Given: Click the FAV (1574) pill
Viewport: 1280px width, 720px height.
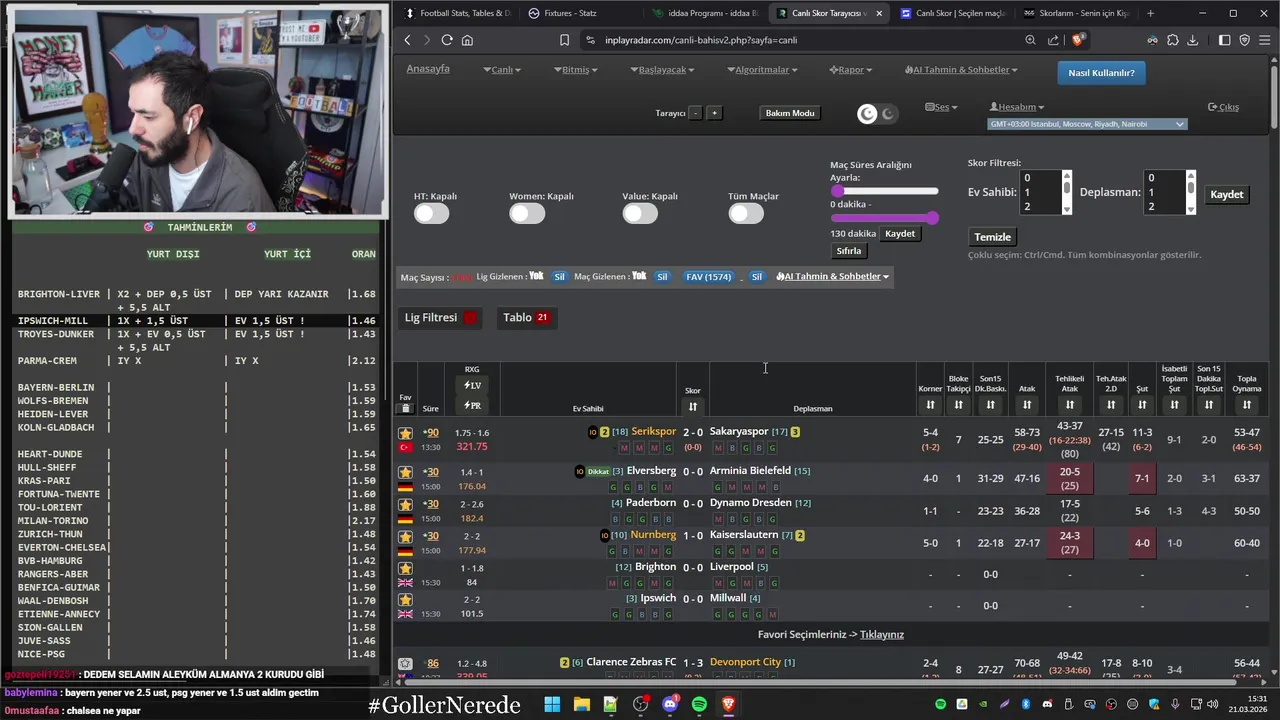Looking at the screenshot, I should click(x=708, y=277).
